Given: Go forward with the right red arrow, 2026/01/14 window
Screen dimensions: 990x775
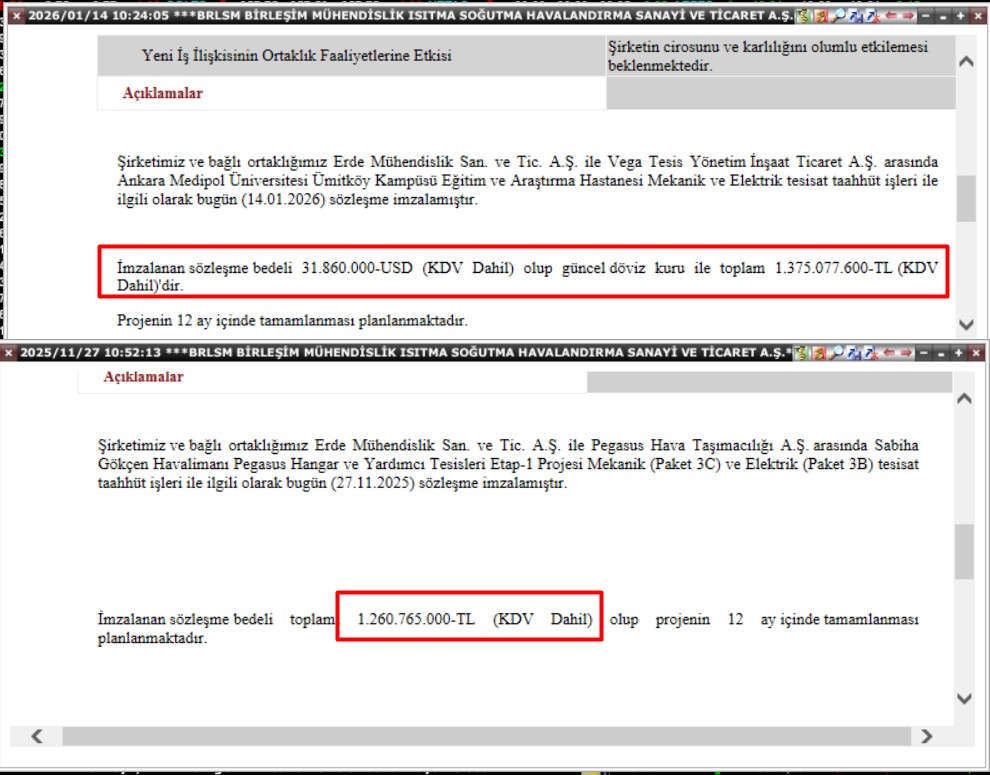Looking at the screenshot, I should tap(908, 16).
